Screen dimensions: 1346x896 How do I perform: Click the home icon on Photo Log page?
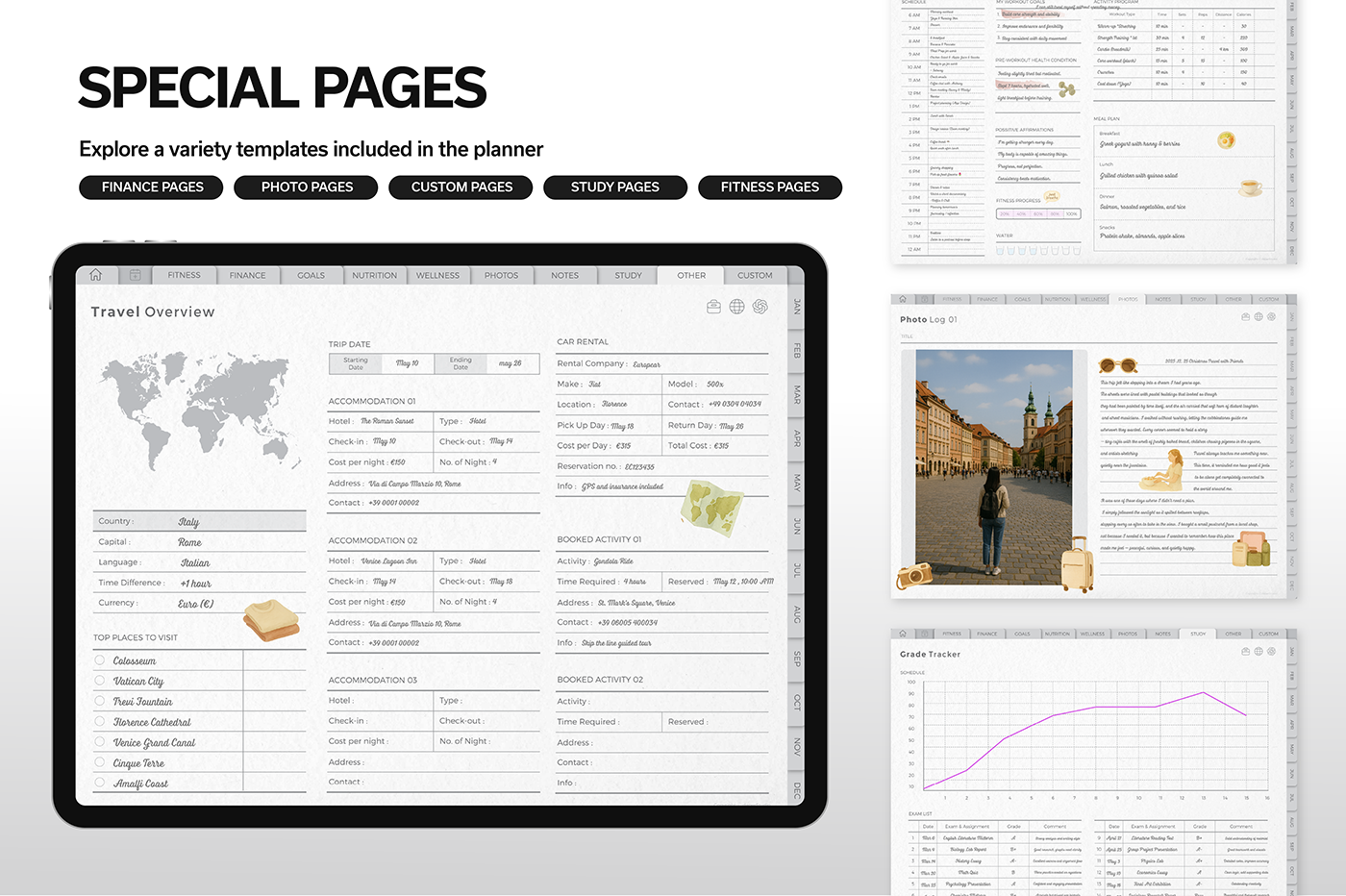[903, 299]
